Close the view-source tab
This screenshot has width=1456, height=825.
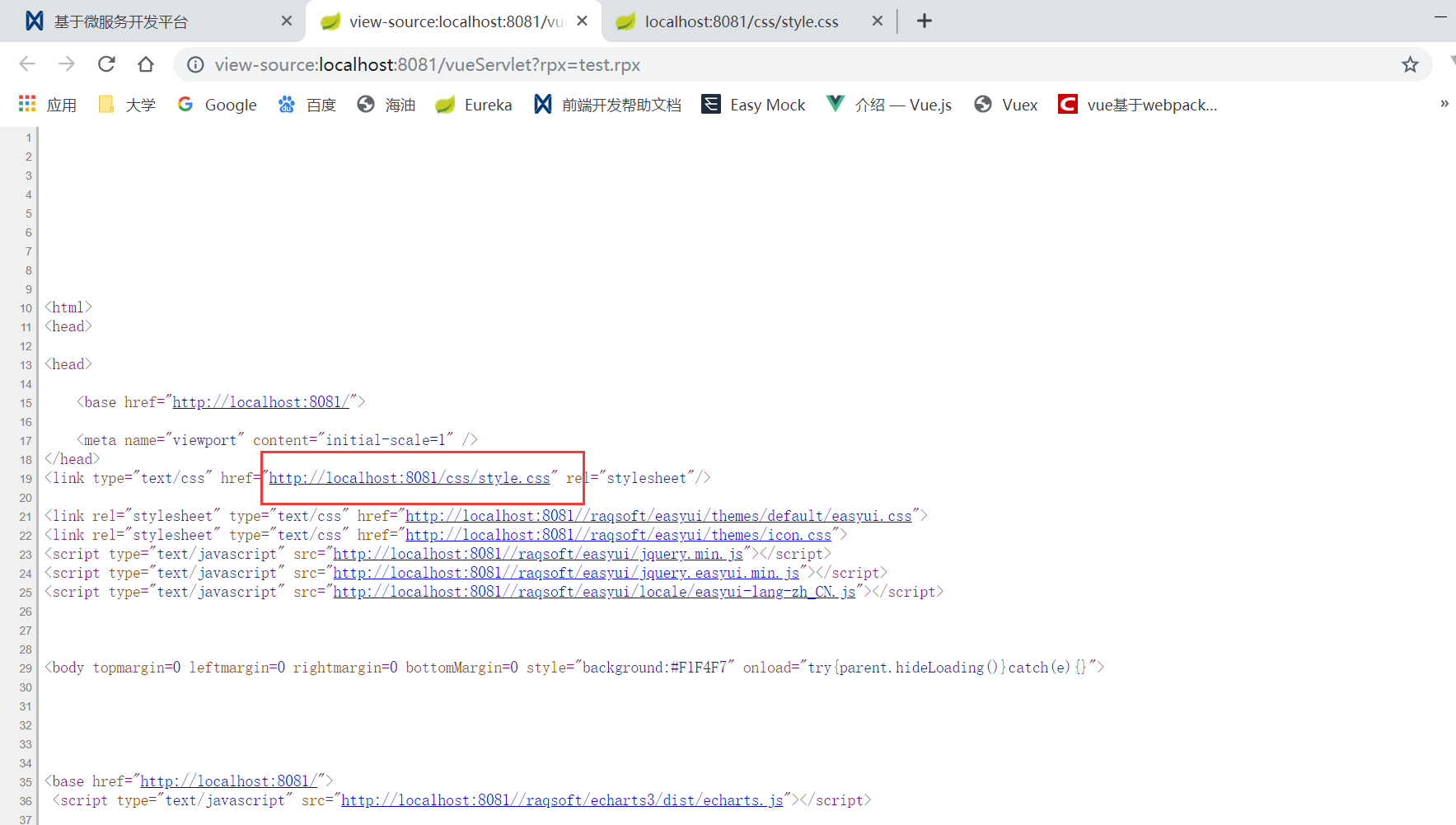click(582, 21)
